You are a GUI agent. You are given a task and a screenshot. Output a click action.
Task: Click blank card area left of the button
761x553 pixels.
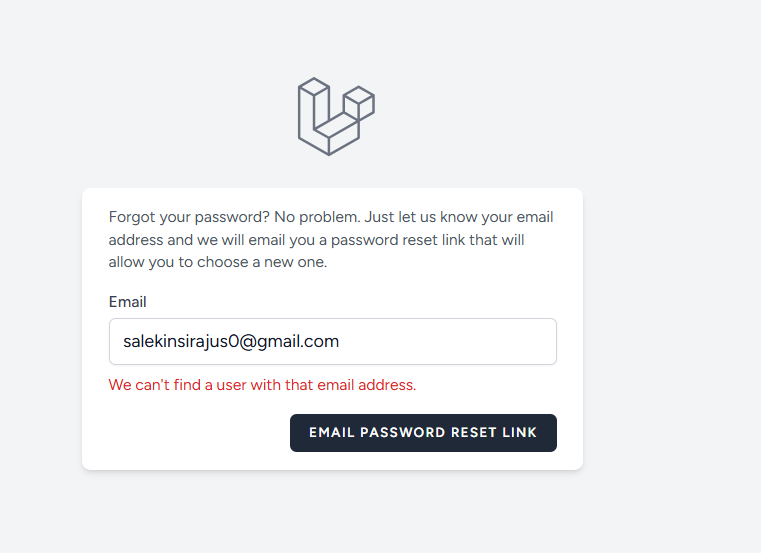point(190,433)
